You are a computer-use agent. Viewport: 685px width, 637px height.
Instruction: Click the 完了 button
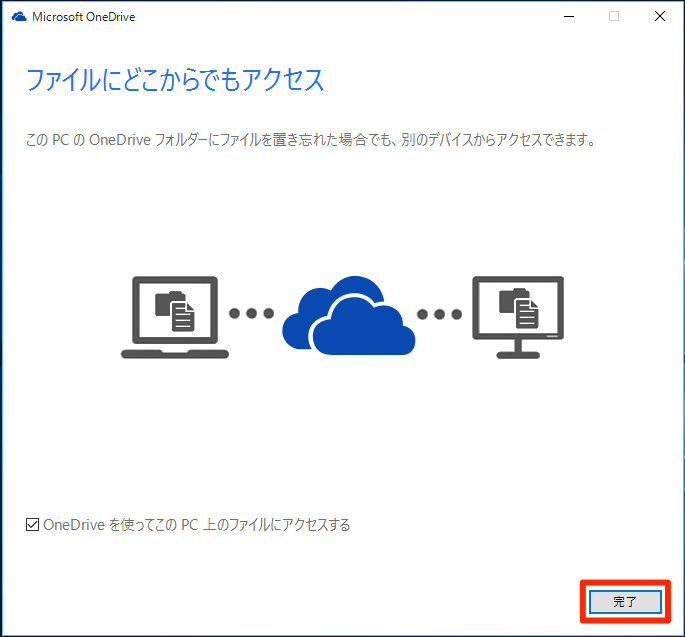(x=625, y=602)
